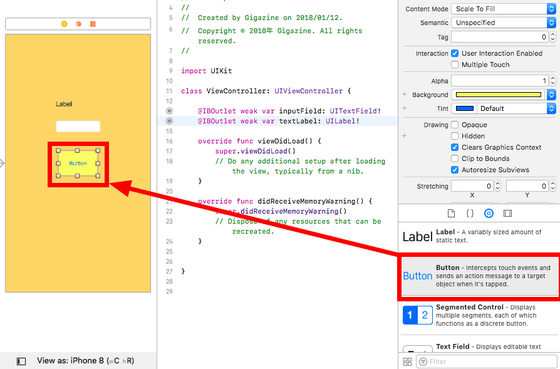Enable the Opaque checkbox
This screenshot has height=369, width=560.
[455, 125]
